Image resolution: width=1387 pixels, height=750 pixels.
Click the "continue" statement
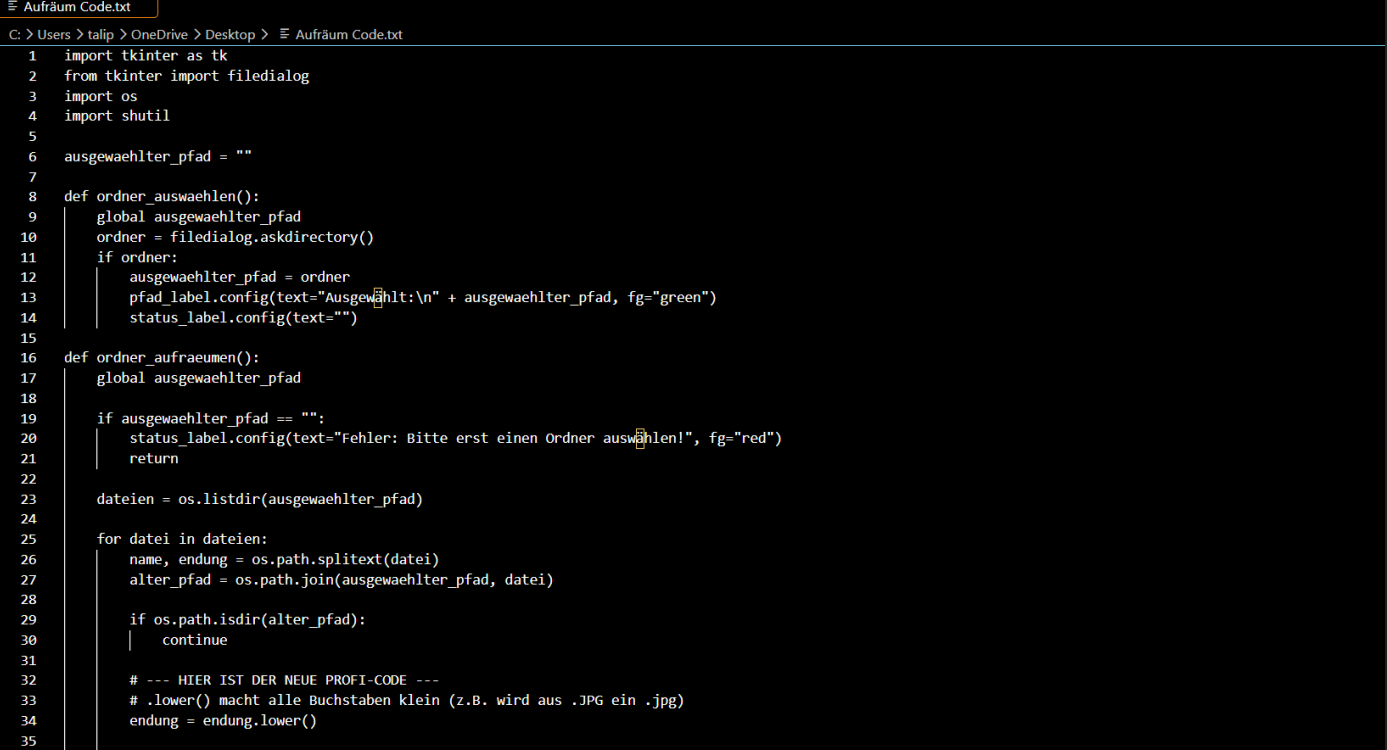pyautogui.click(x=195, y=640)
